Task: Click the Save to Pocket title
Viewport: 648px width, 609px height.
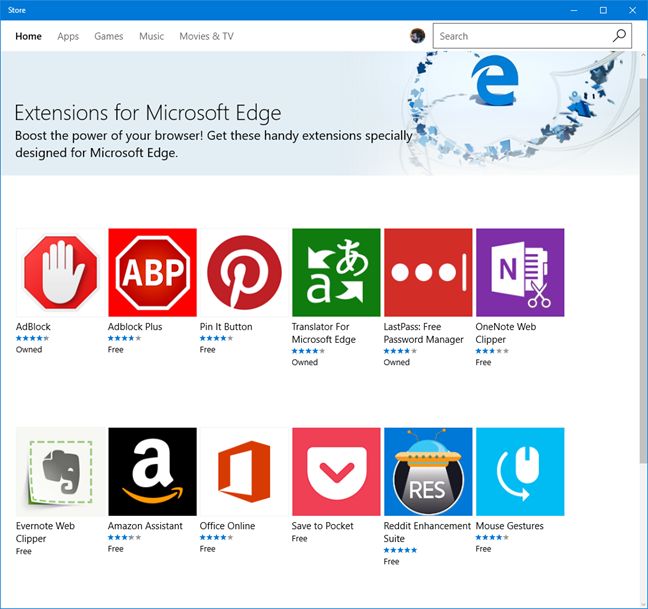Action: coord(322,526)
